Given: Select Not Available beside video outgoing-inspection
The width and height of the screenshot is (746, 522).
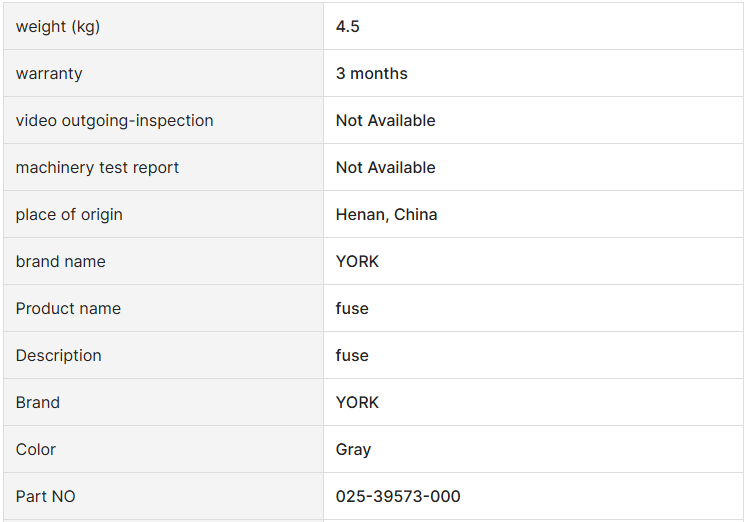Looking at the screenshot, I should click(x=386, y=121).
